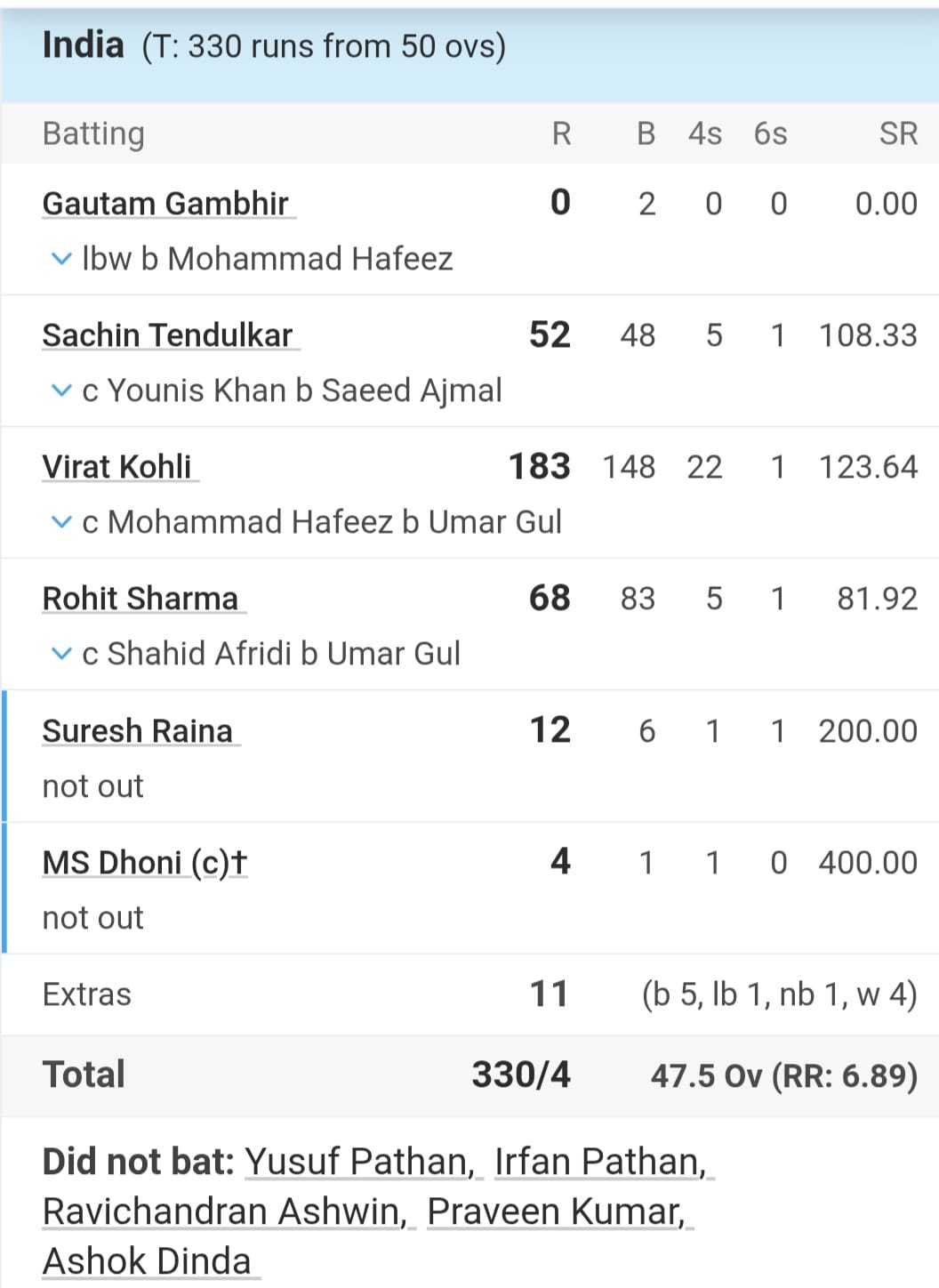The image size is (939, 1288).
Task: Click the Batting column header
Action: (93, 133)
